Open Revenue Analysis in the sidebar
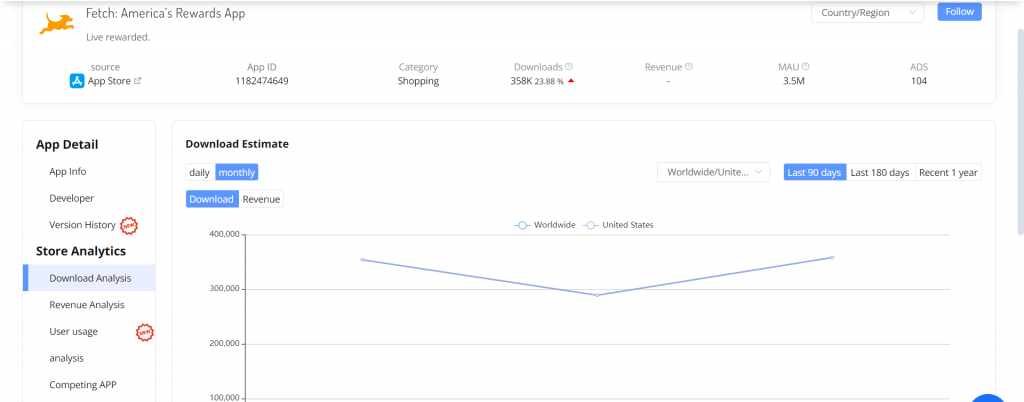This screenshot has width=1024, height=402. pyautogui.click(x=87, y=304)
